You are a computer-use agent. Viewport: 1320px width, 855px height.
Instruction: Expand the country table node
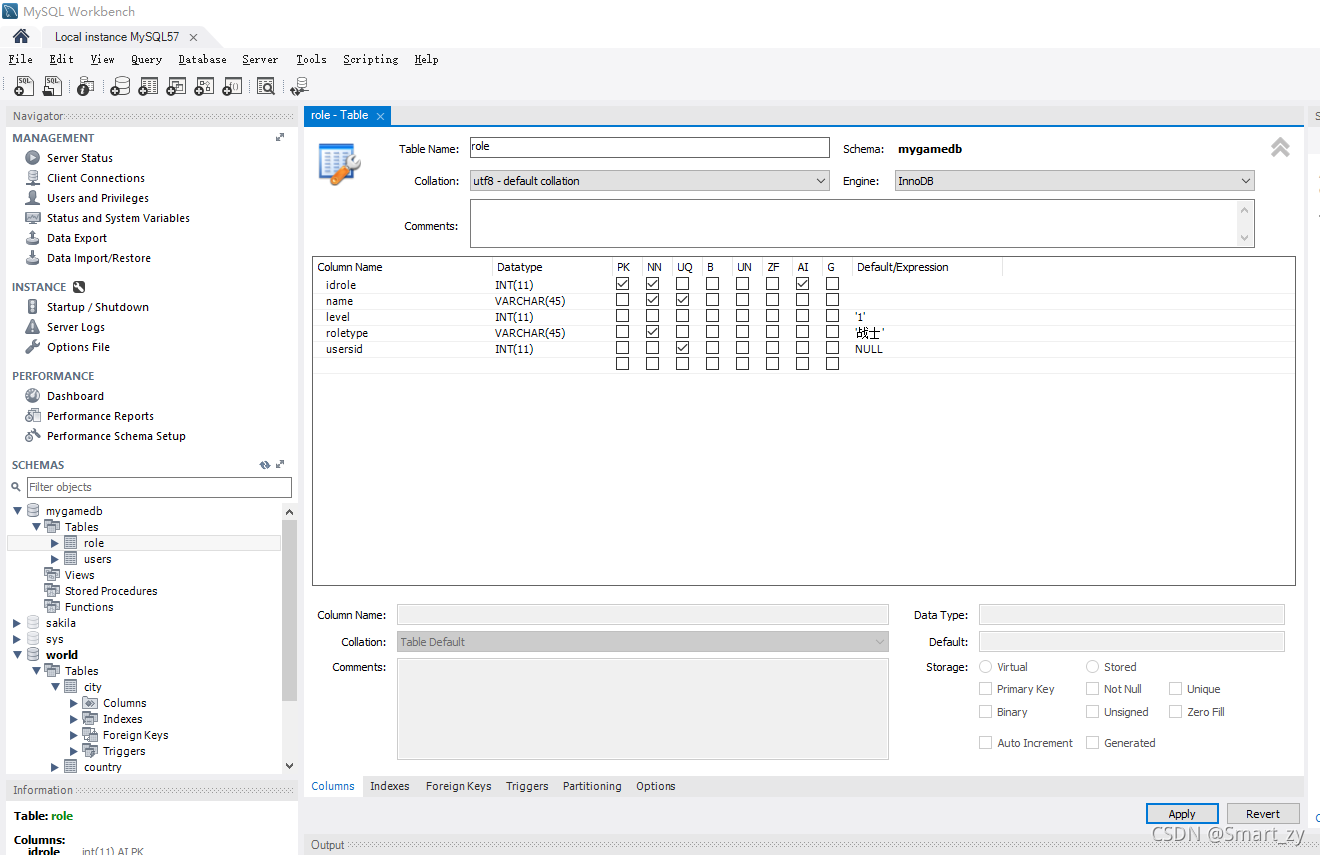pyautogui.click(x=56, y=767)
